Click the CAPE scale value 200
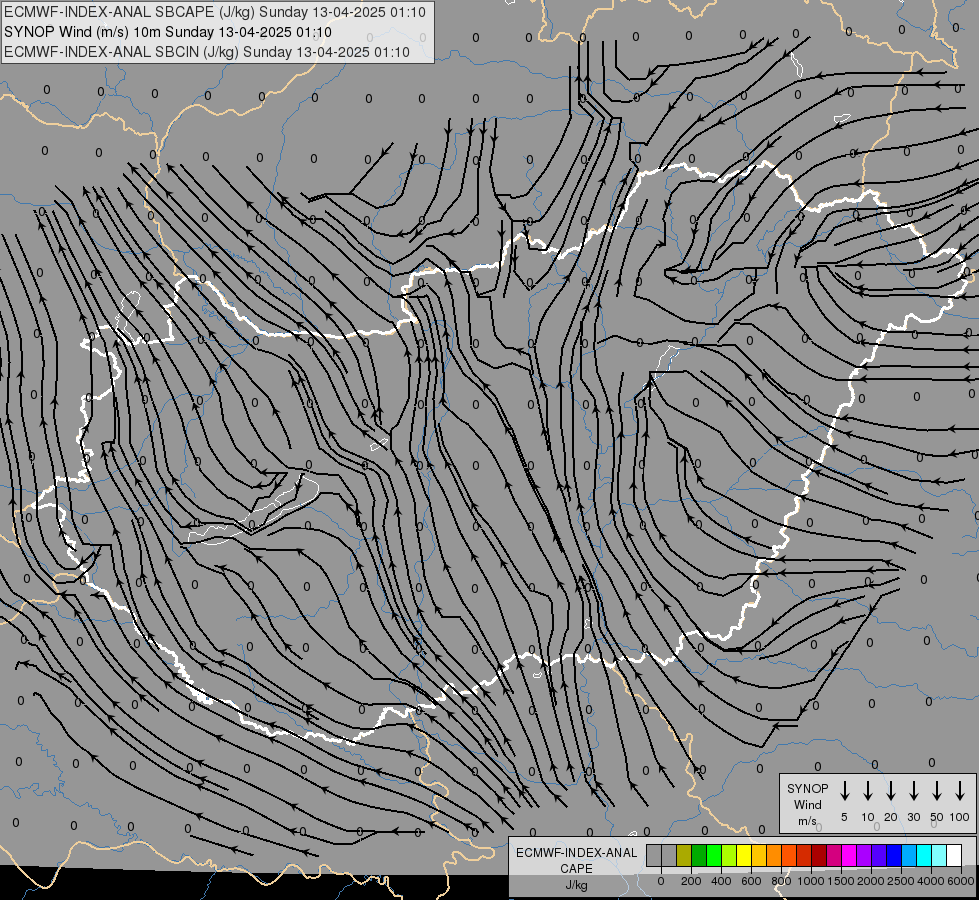Viewport: 979px width, 900px height. [691, 881]
